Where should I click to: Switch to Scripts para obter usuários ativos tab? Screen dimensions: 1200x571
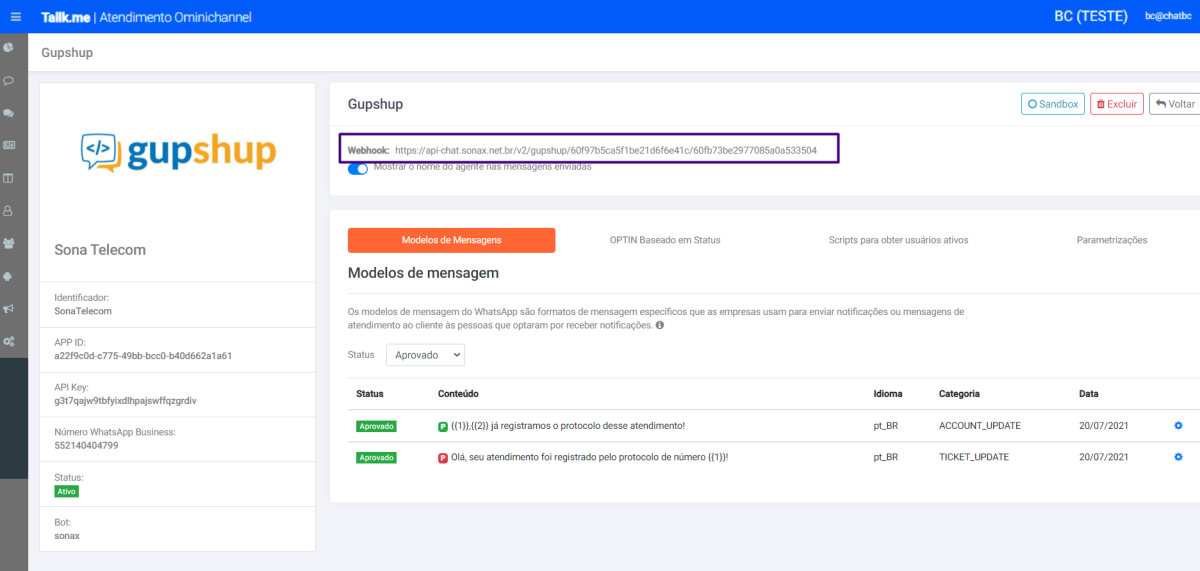[x=898, y=240]
